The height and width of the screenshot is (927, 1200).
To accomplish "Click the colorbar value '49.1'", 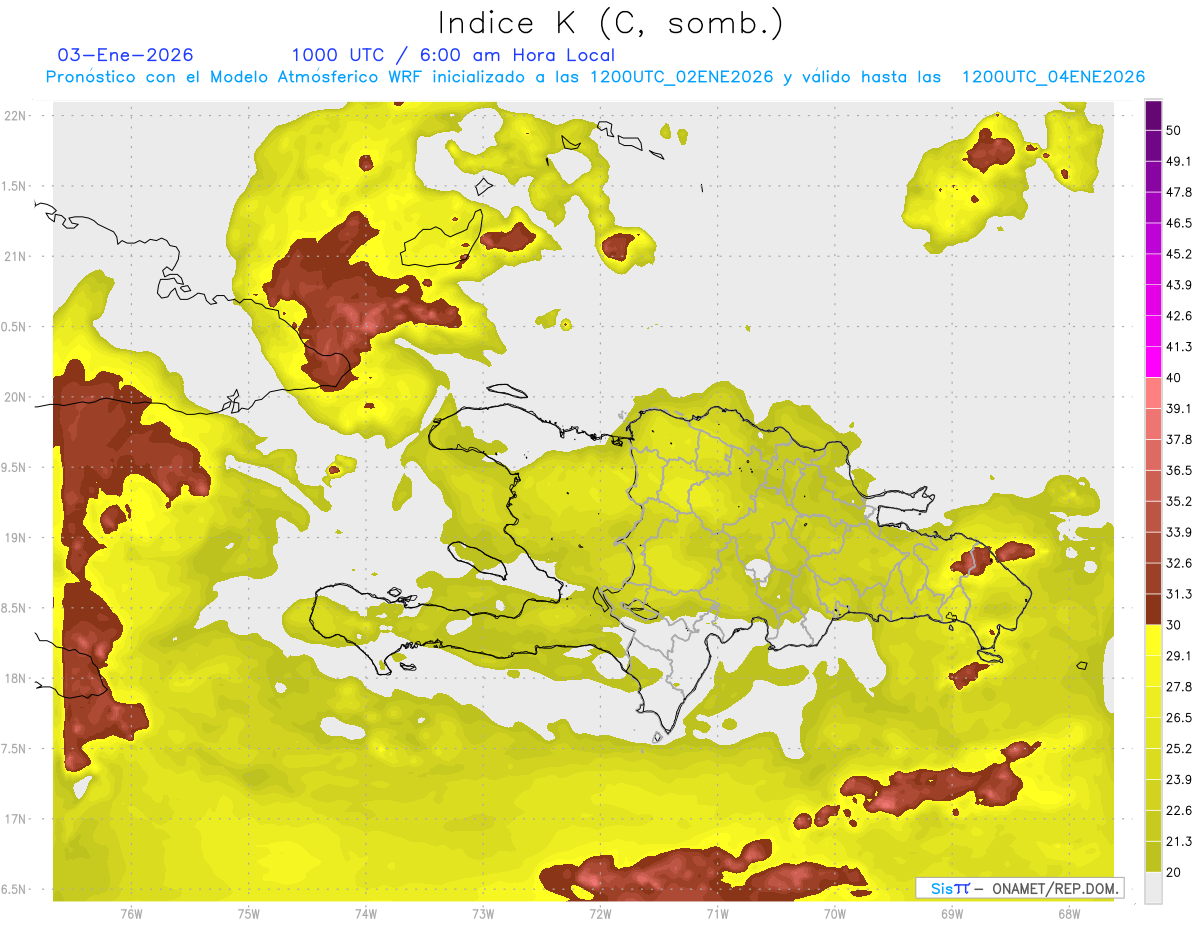I will (x=1179, y=161).
